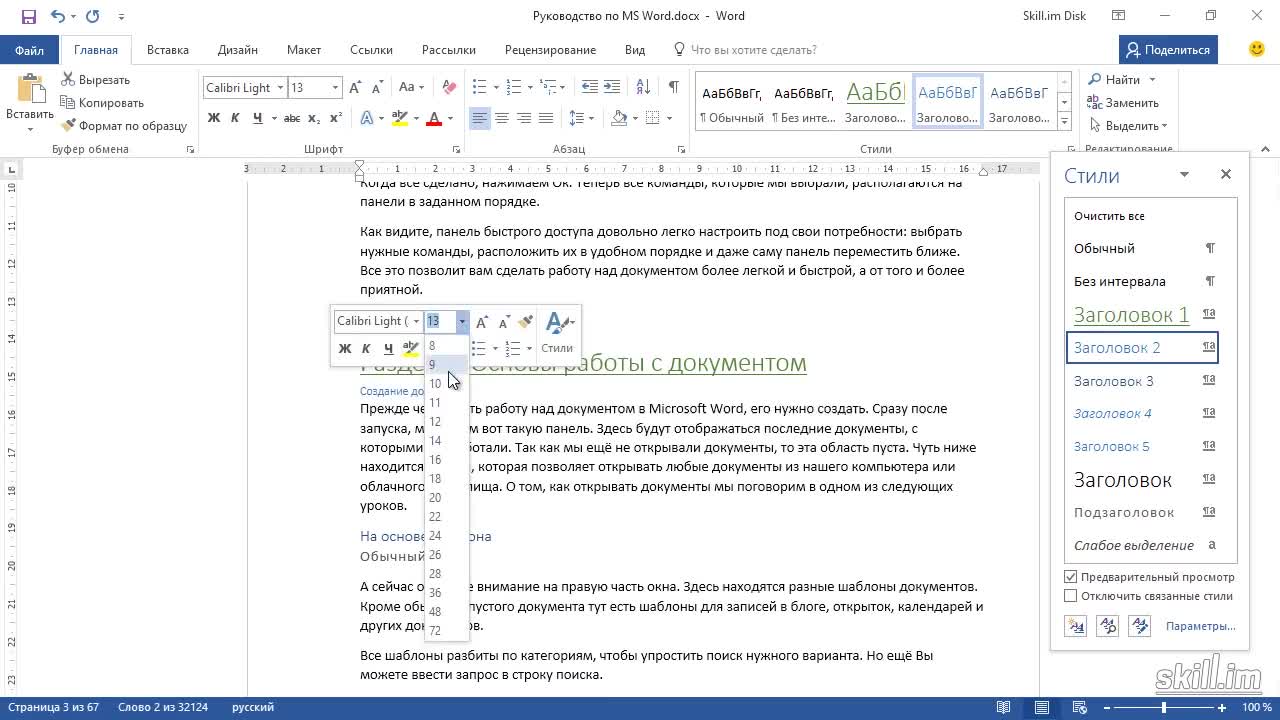Click the Заменить replace button

(1124, 103)
